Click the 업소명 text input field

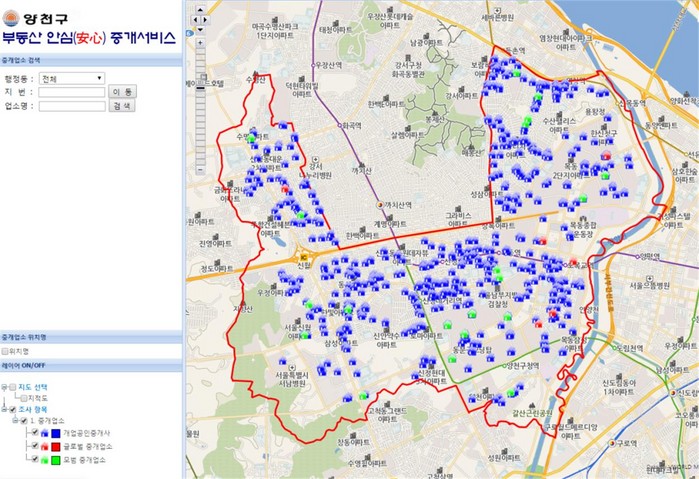(71, 105)
